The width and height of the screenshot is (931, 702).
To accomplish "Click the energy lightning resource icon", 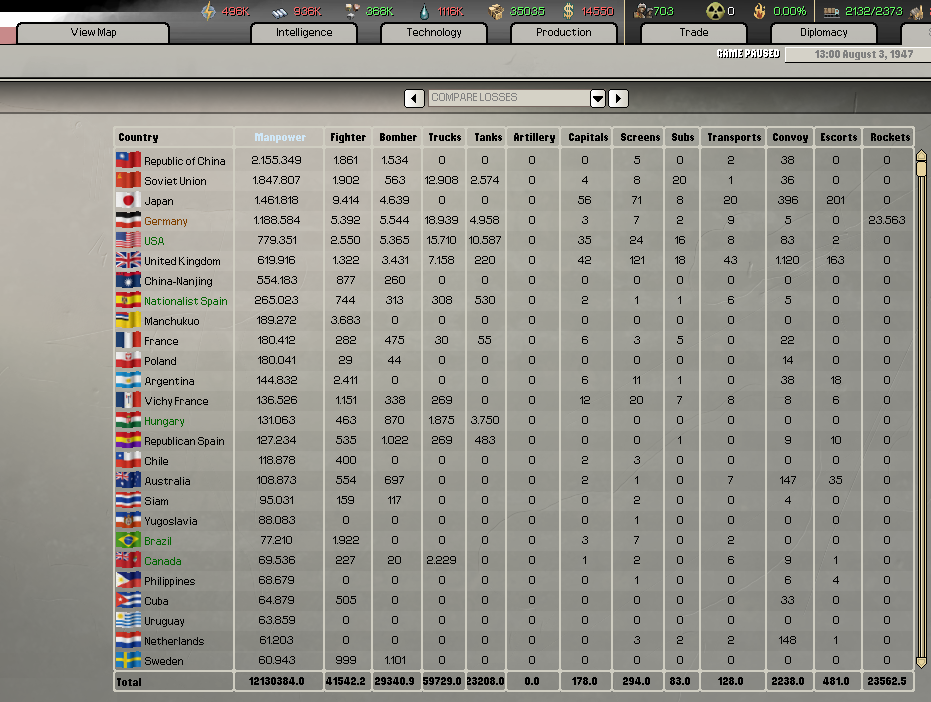I will [208, 11].
